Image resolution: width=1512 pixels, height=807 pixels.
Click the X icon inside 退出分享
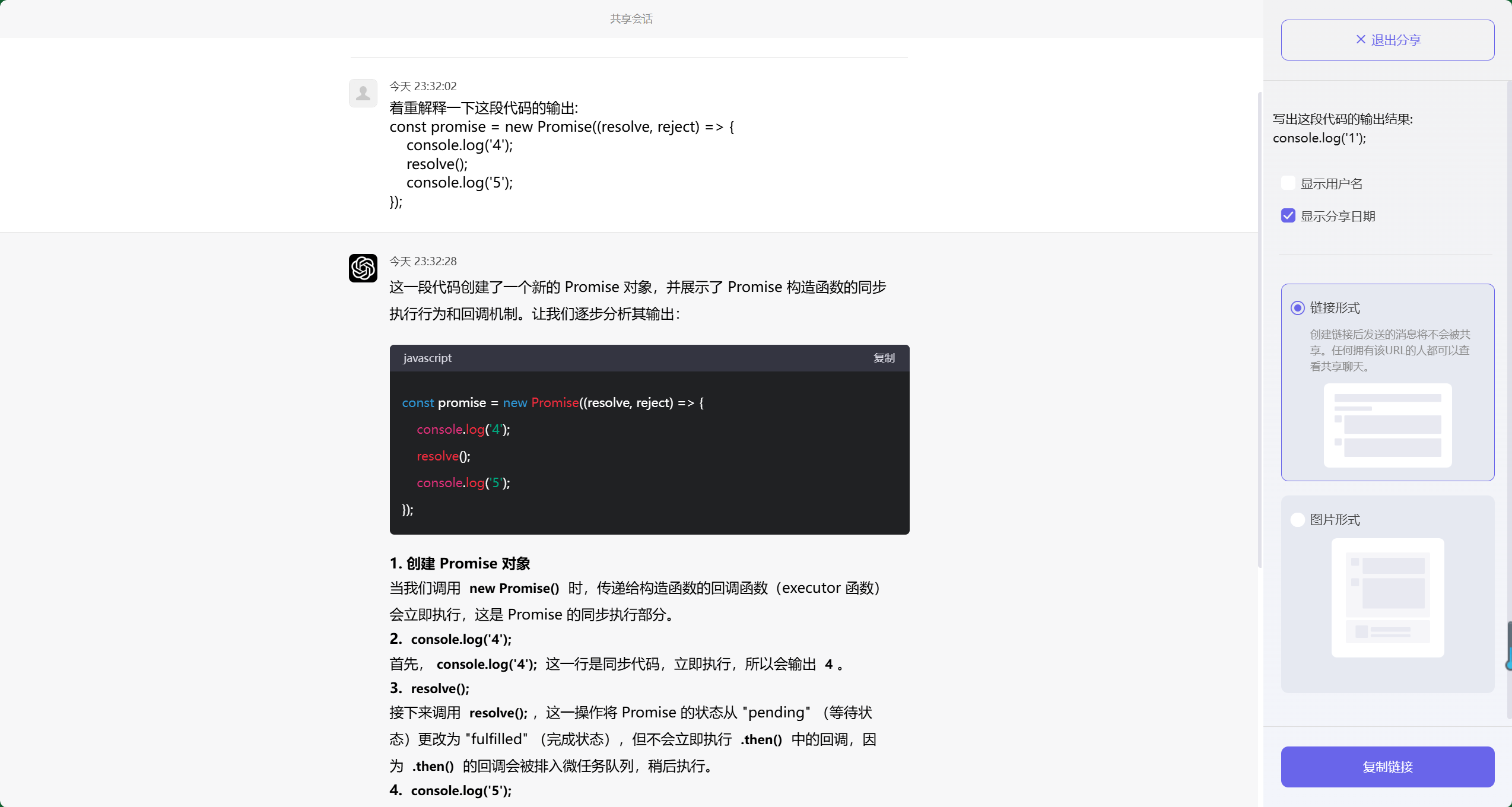coord(1360,39)
